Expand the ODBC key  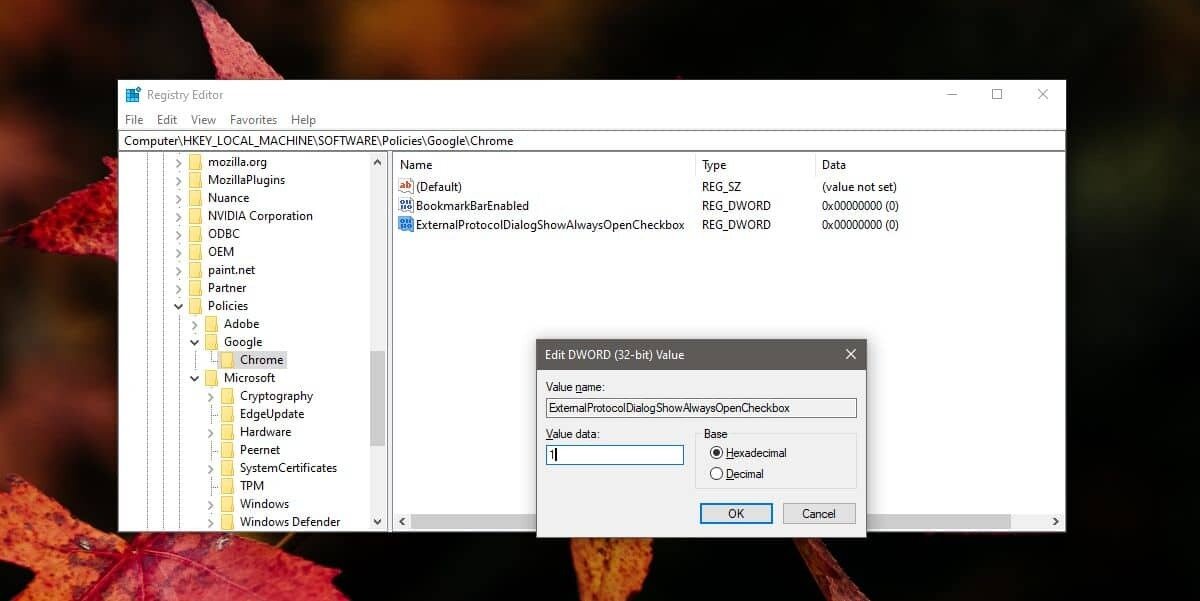(179, 234)
